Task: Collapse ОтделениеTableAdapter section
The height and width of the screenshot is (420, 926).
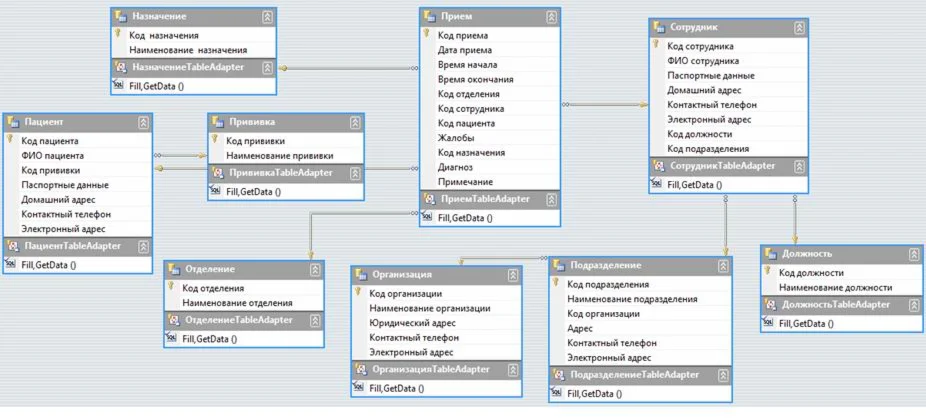Action: click(x=315, y=321)
